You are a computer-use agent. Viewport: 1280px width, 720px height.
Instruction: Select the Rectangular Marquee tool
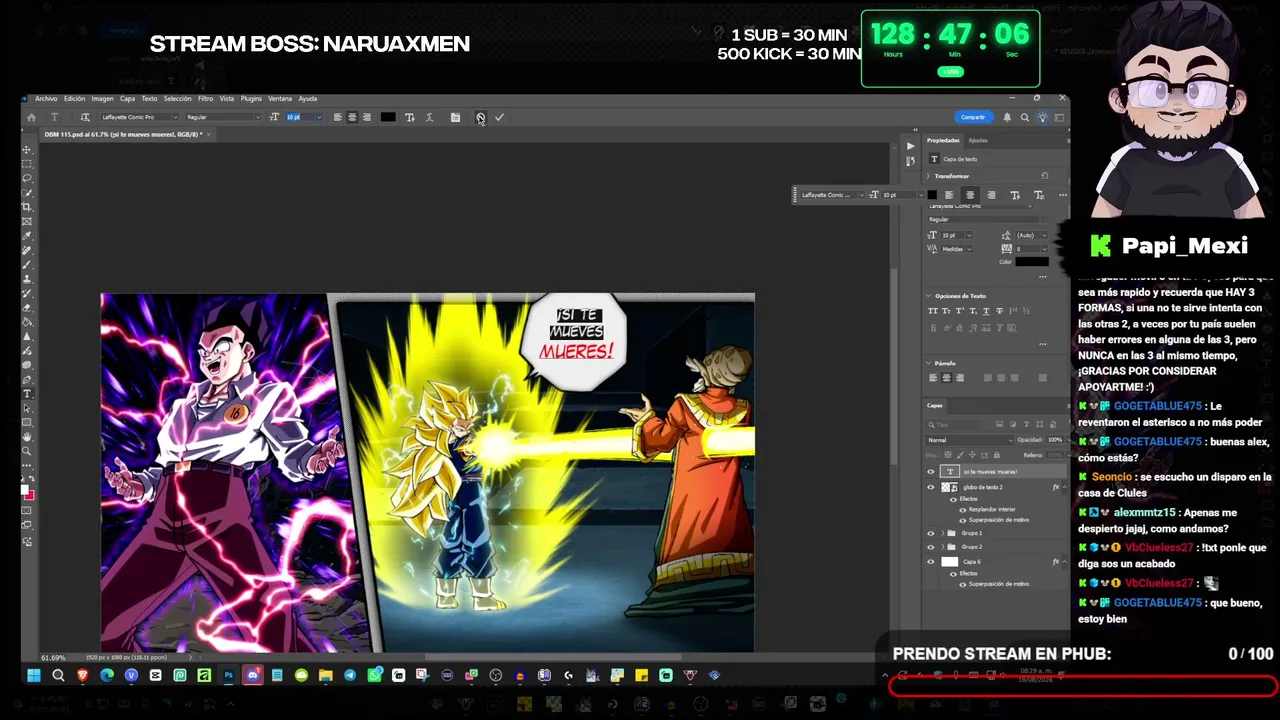pos(27,163)
